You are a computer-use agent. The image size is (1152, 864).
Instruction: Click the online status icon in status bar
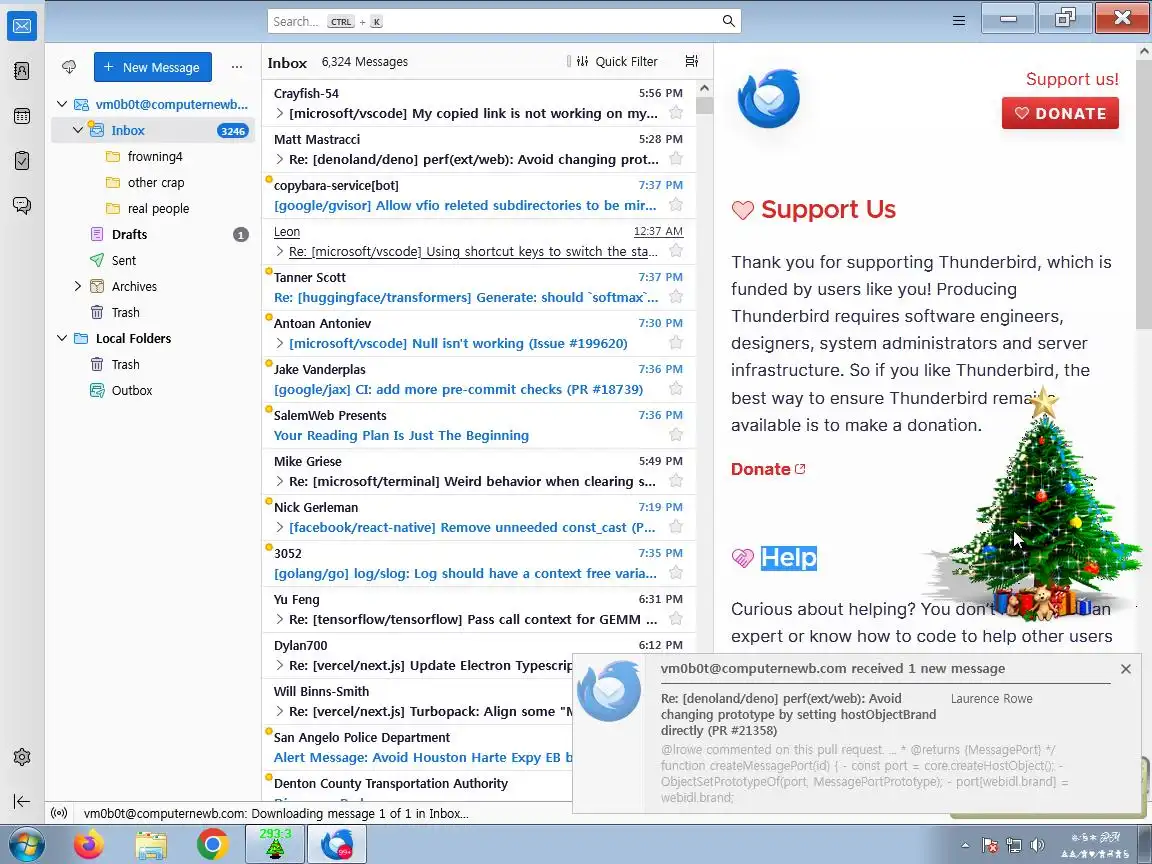tap(60, 813)
